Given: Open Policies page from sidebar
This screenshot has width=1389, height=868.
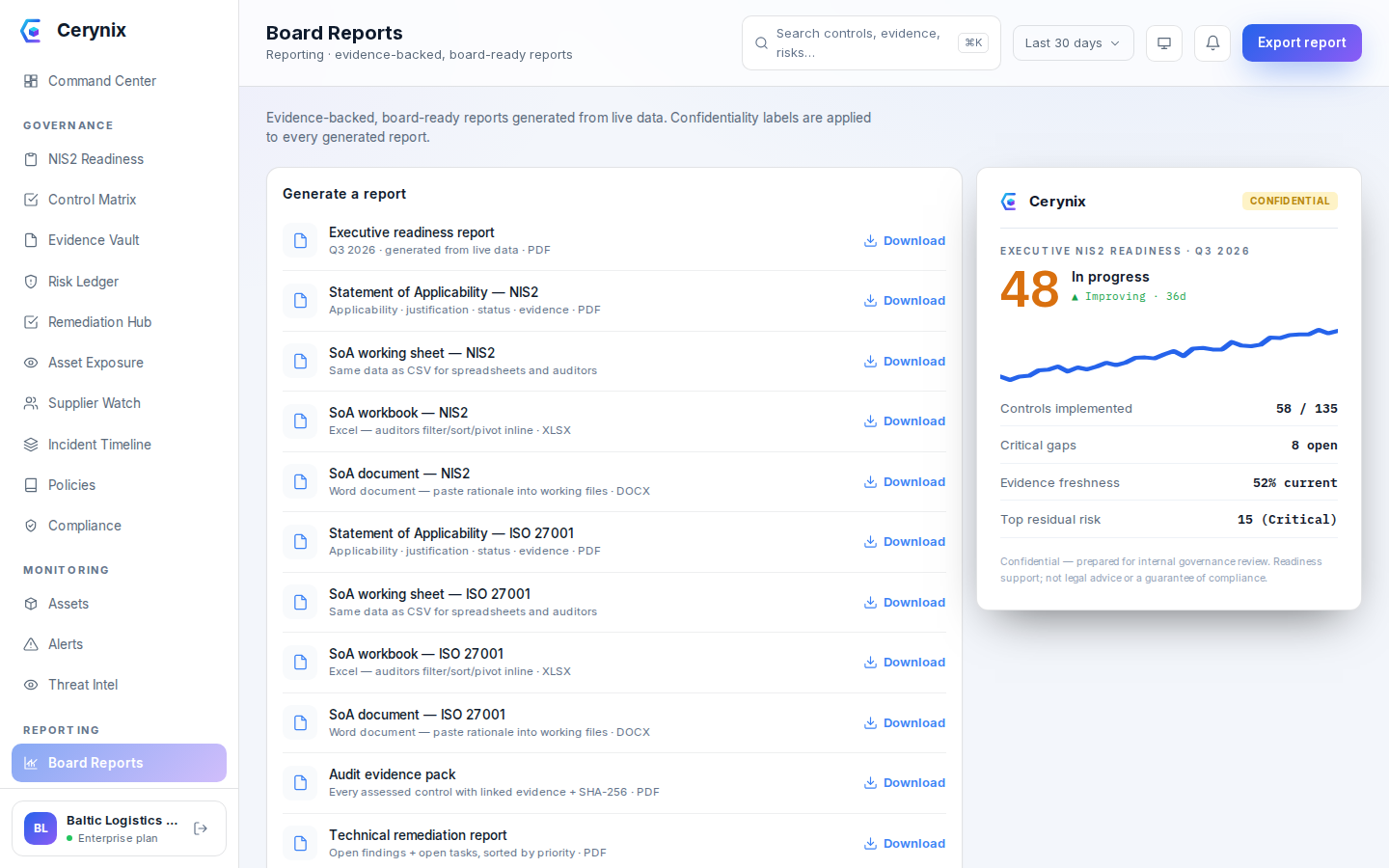Looking at the screenshot, I should (120, 485).
